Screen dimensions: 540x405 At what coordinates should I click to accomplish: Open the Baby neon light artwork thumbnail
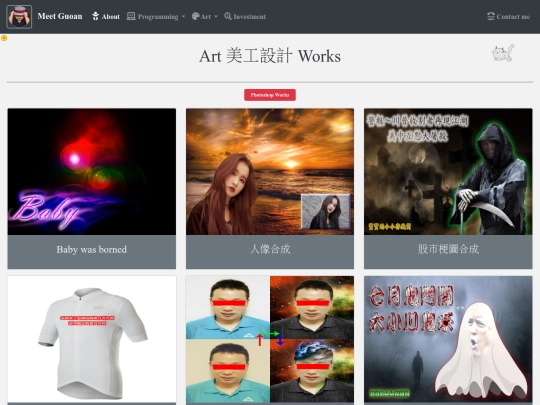[x=92, y=172]
